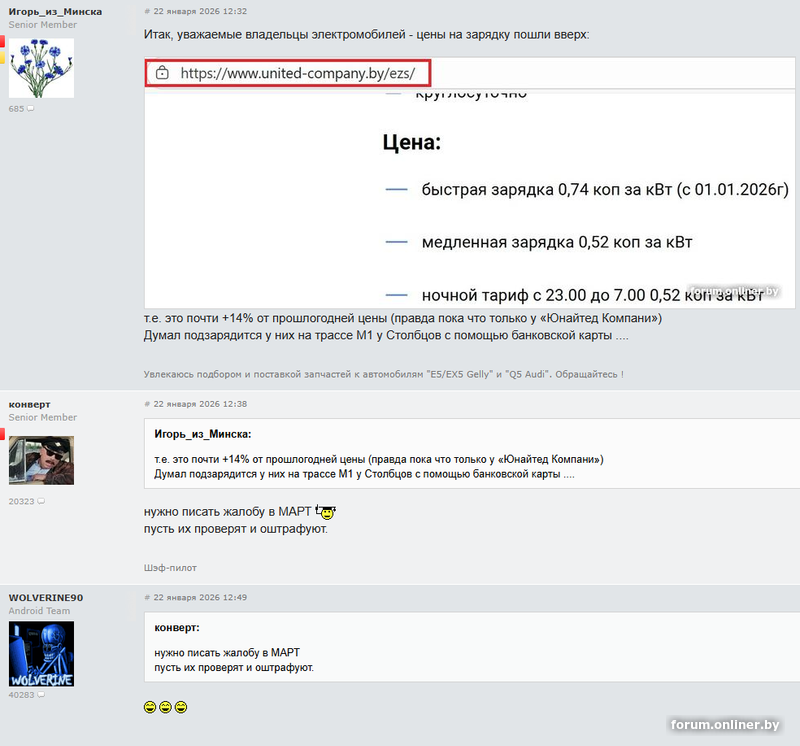Click the first laughing smiley in WOLVERINE90's post

point(149,707)
